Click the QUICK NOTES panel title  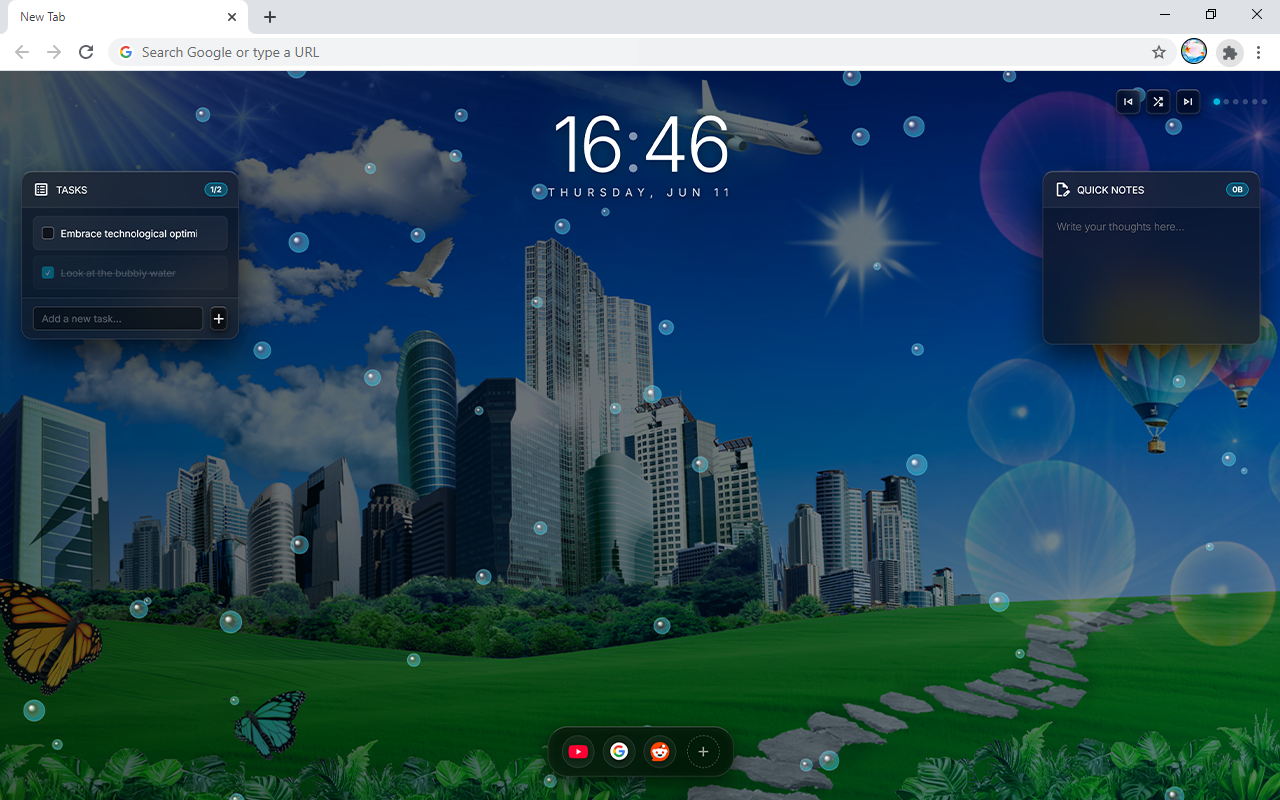(1111, 190)
